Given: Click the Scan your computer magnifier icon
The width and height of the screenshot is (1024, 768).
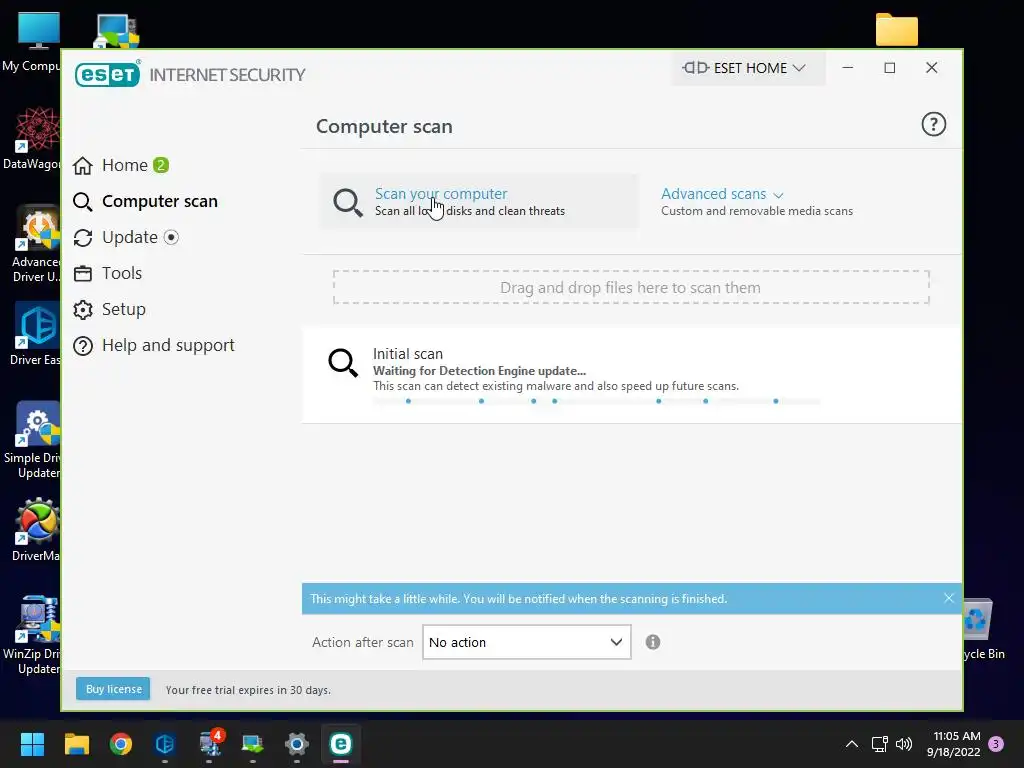Looking at the screenshot, I should [x=347, y=202].
